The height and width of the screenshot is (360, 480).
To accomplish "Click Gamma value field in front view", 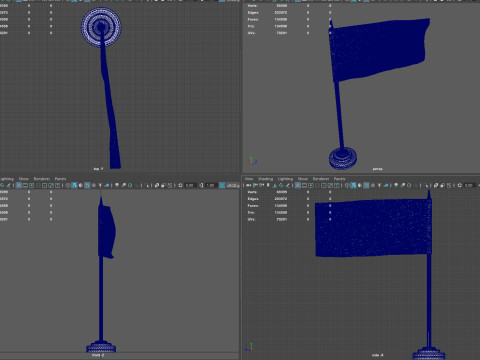I will pos(211,185).
